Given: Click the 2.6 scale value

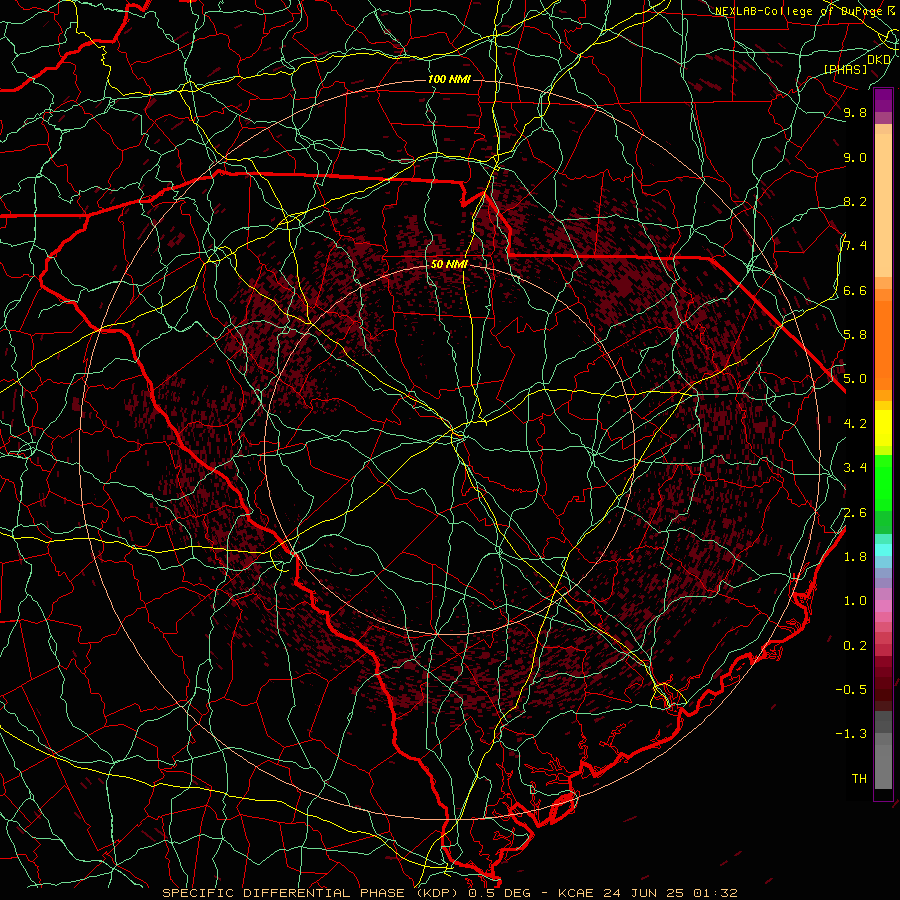Looking at the screenshot, I should pos(855,512).
